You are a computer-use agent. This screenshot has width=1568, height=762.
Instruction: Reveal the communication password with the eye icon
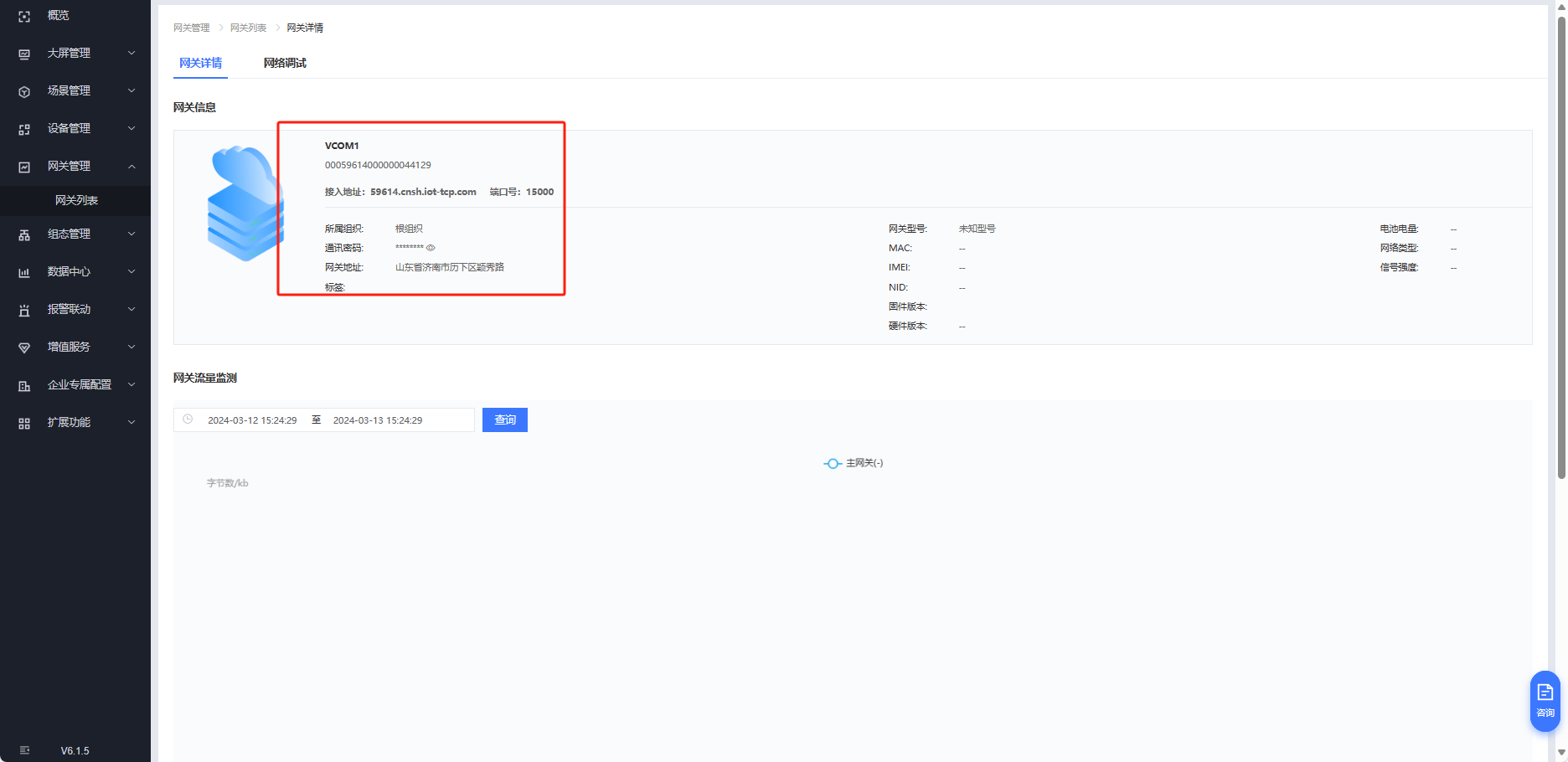(431, 248)
